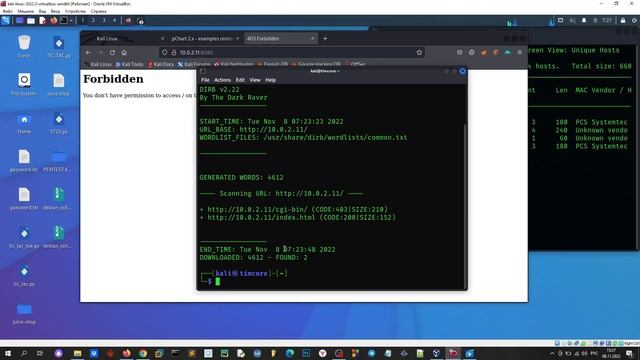Reload the Firefox page
The image size is (640, 360).
coord(112,53)
